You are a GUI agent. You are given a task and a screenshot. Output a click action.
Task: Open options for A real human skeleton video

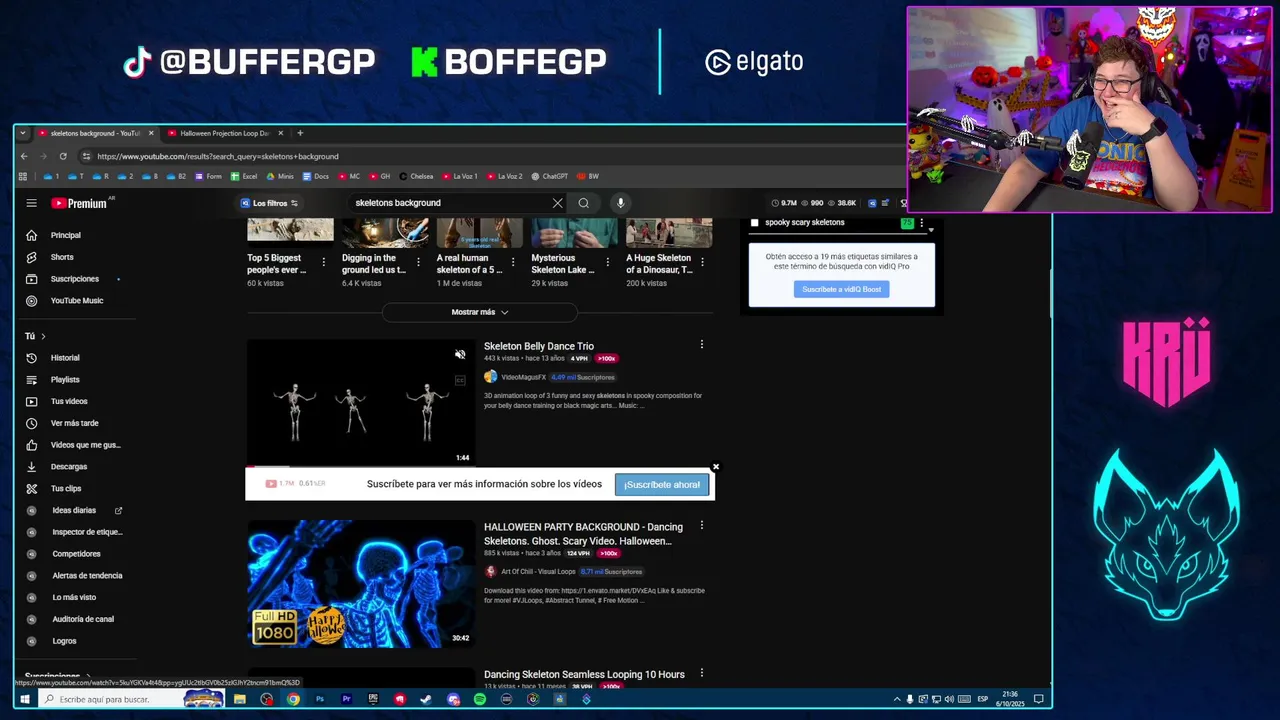point(512,262)
